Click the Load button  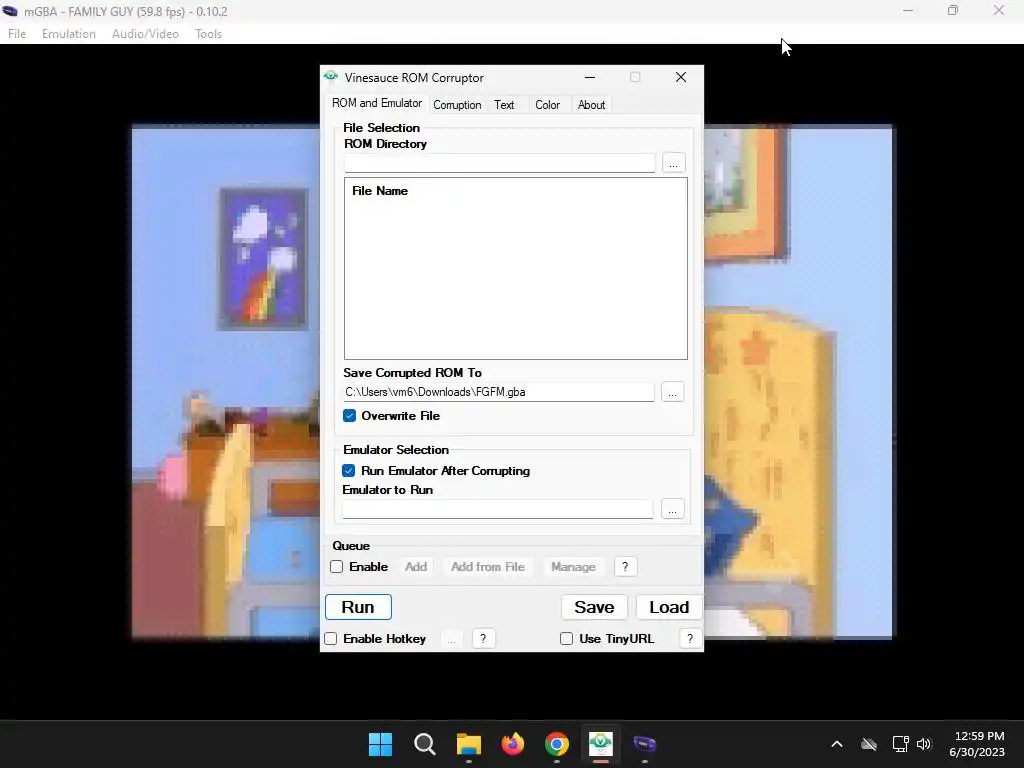[669, 607]
